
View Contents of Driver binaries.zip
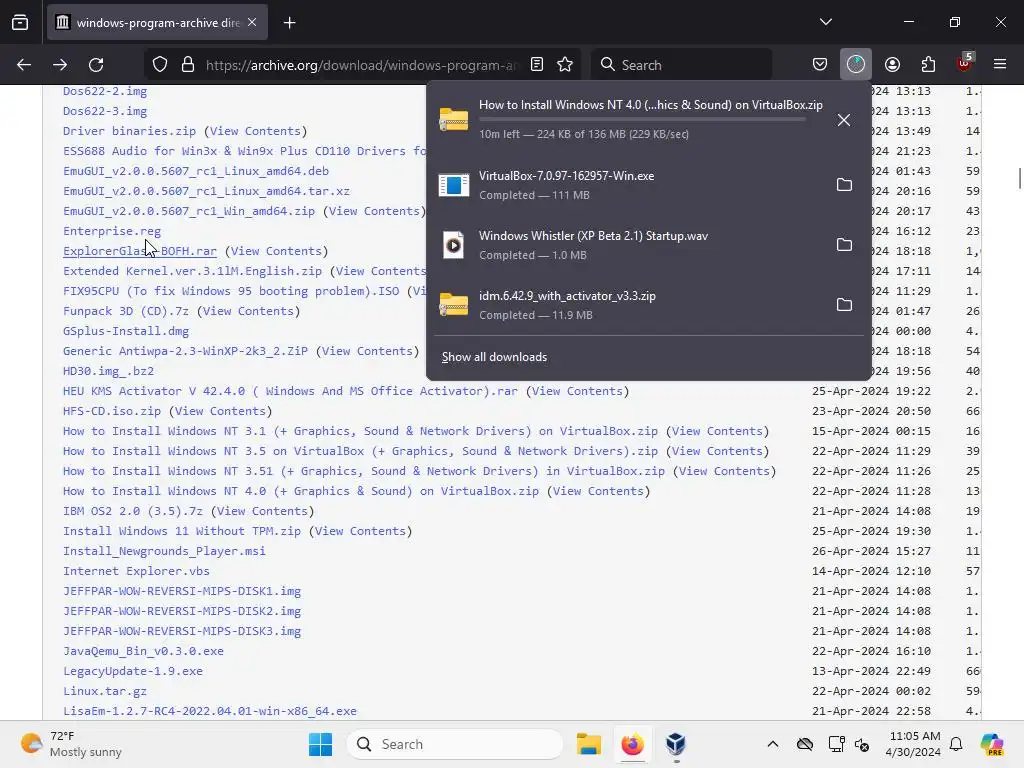pos(255,131)
